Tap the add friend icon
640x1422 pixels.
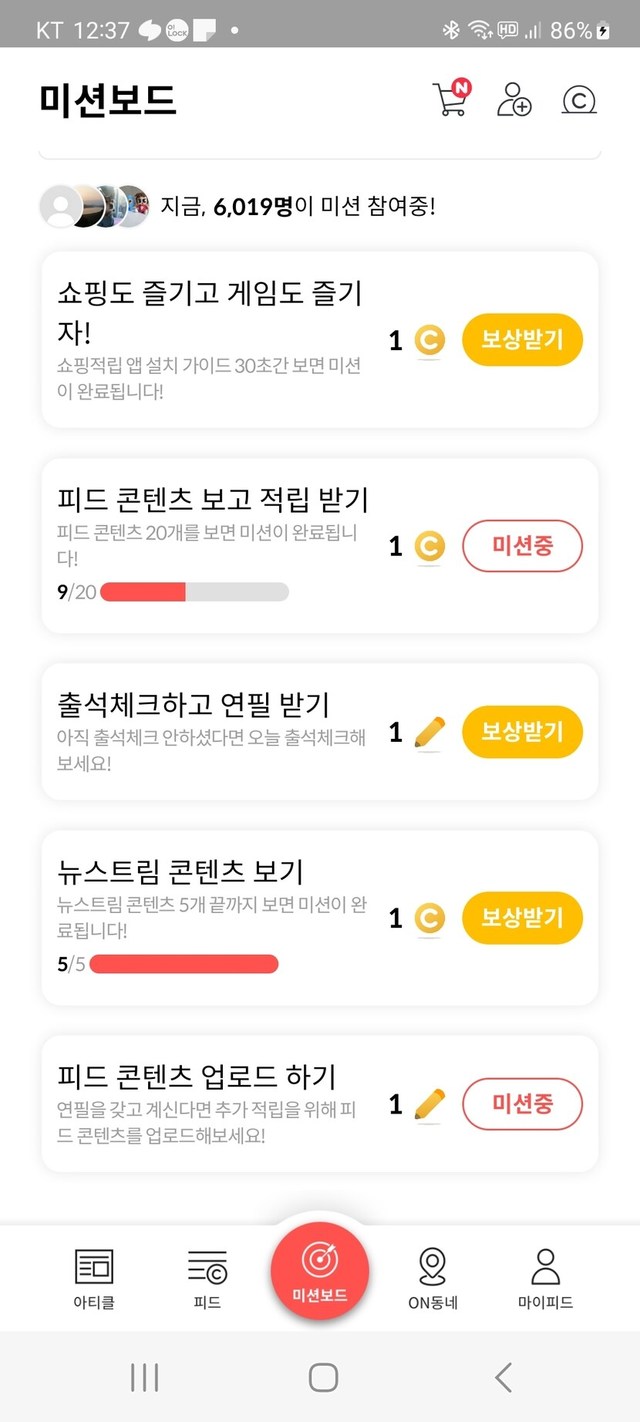[514, 100]
